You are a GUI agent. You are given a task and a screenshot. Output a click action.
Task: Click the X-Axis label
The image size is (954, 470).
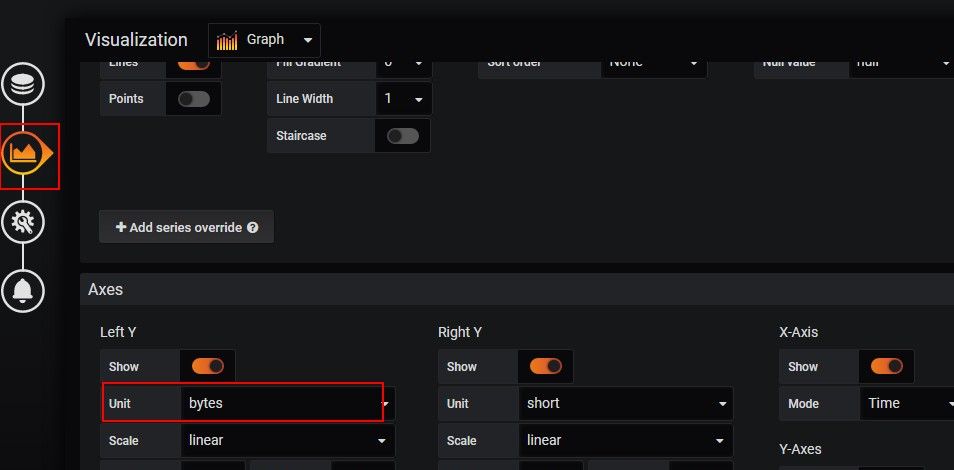(x=798, y=332)
